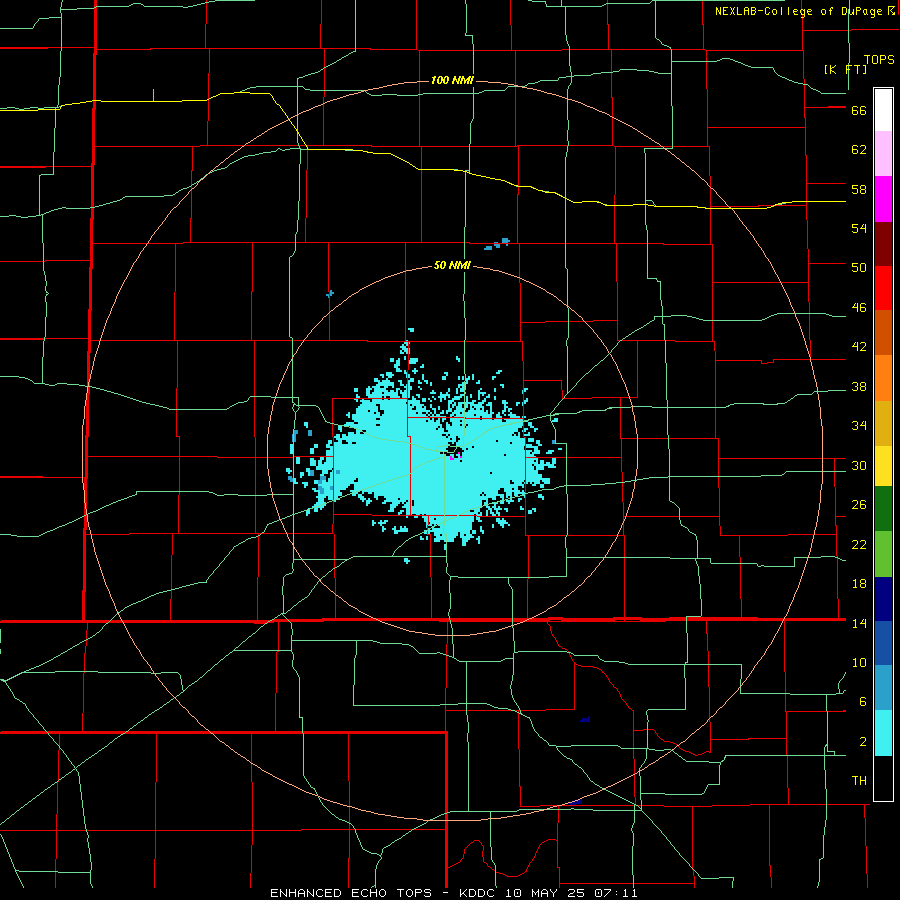Click the 50 legend value
The height and width of the screenshot is (900, 900).
coord(859,268)
